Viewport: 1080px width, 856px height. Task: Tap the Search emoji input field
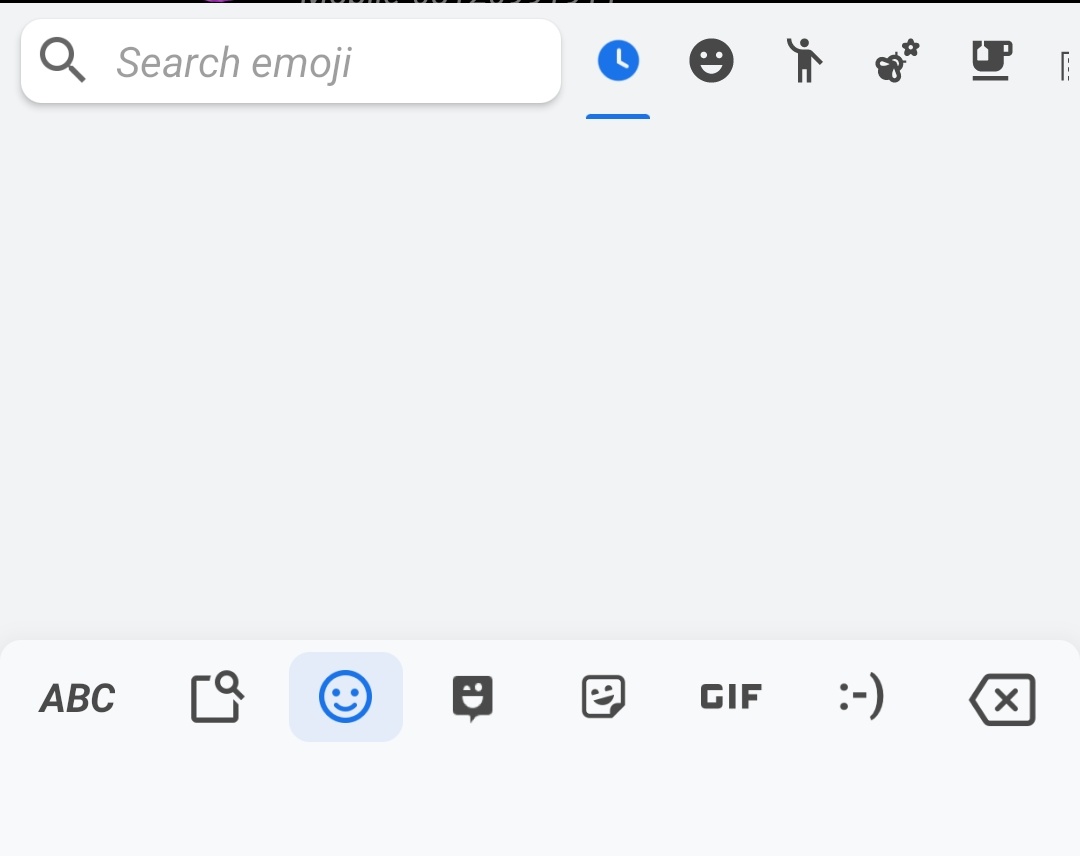[x=290, y=60]
